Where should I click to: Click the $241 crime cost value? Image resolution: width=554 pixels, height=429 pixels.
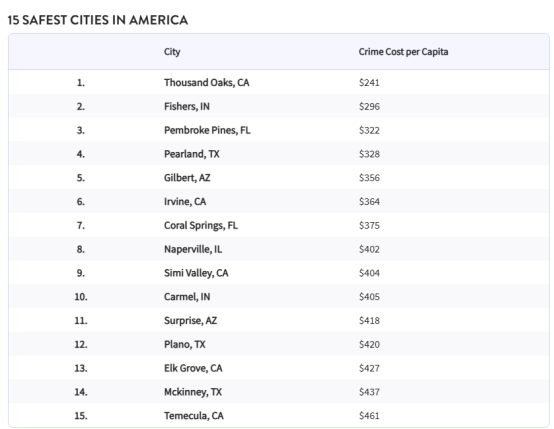point(369,83)
